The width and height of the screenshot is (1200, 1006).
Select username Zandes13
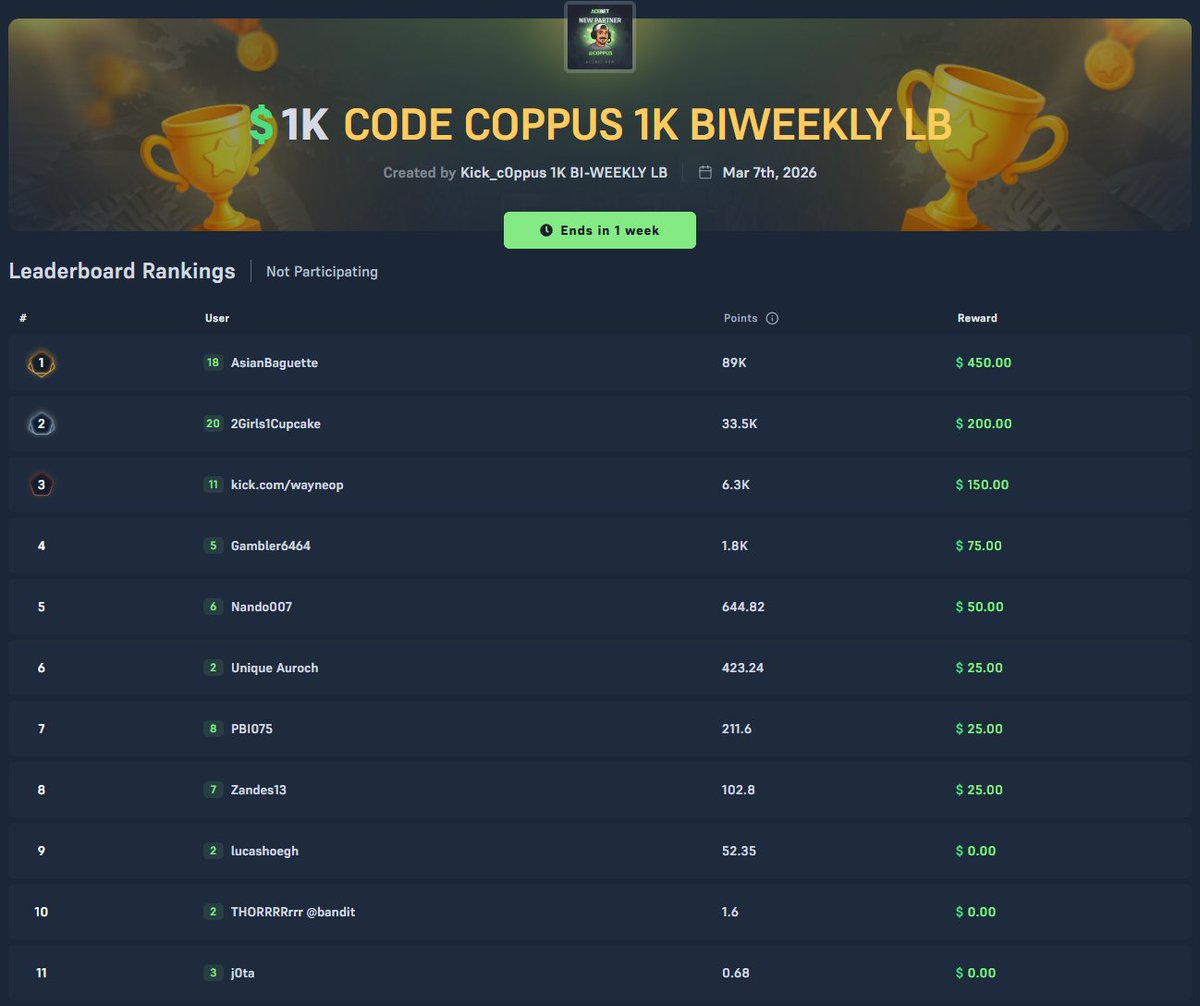(259, 790)
